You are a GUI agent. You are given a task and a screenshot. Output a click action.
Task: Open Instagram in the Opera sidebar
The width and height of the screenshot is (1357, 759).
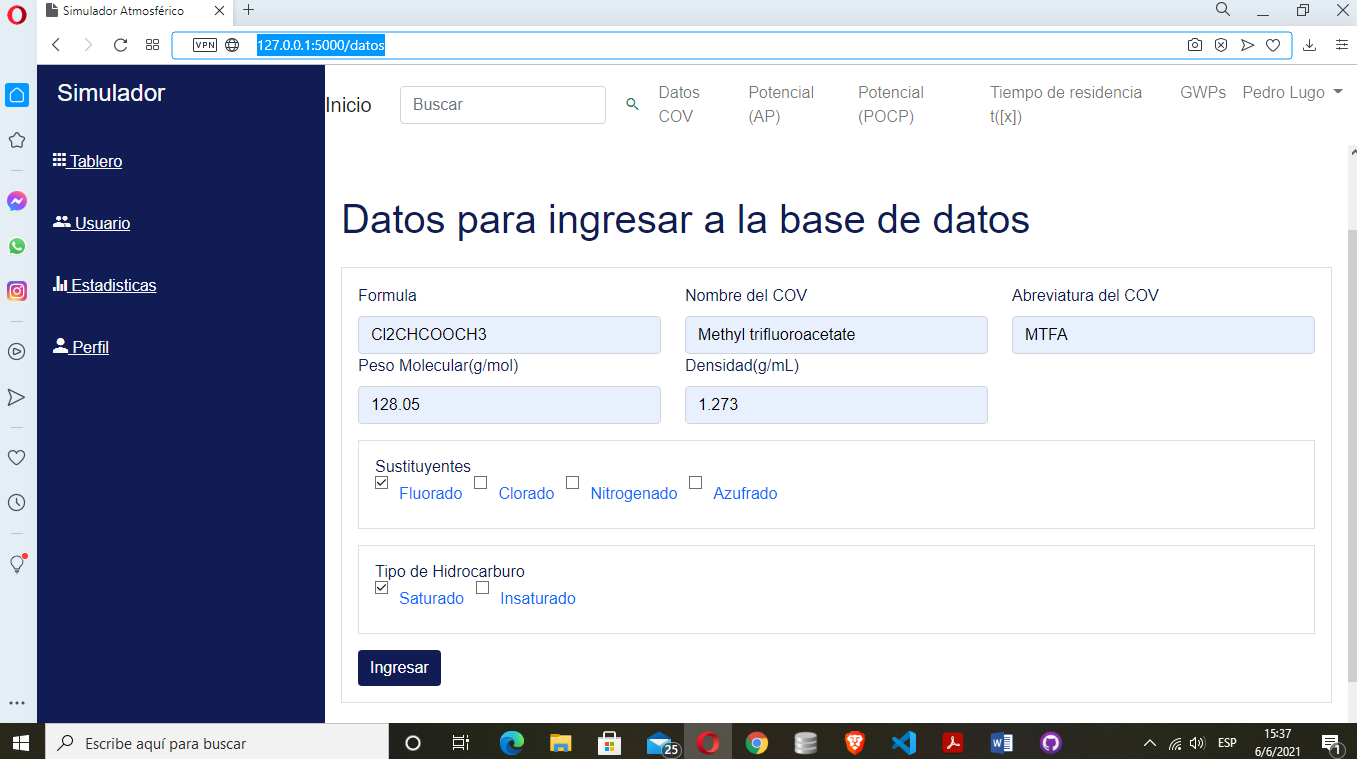point(17,291)
